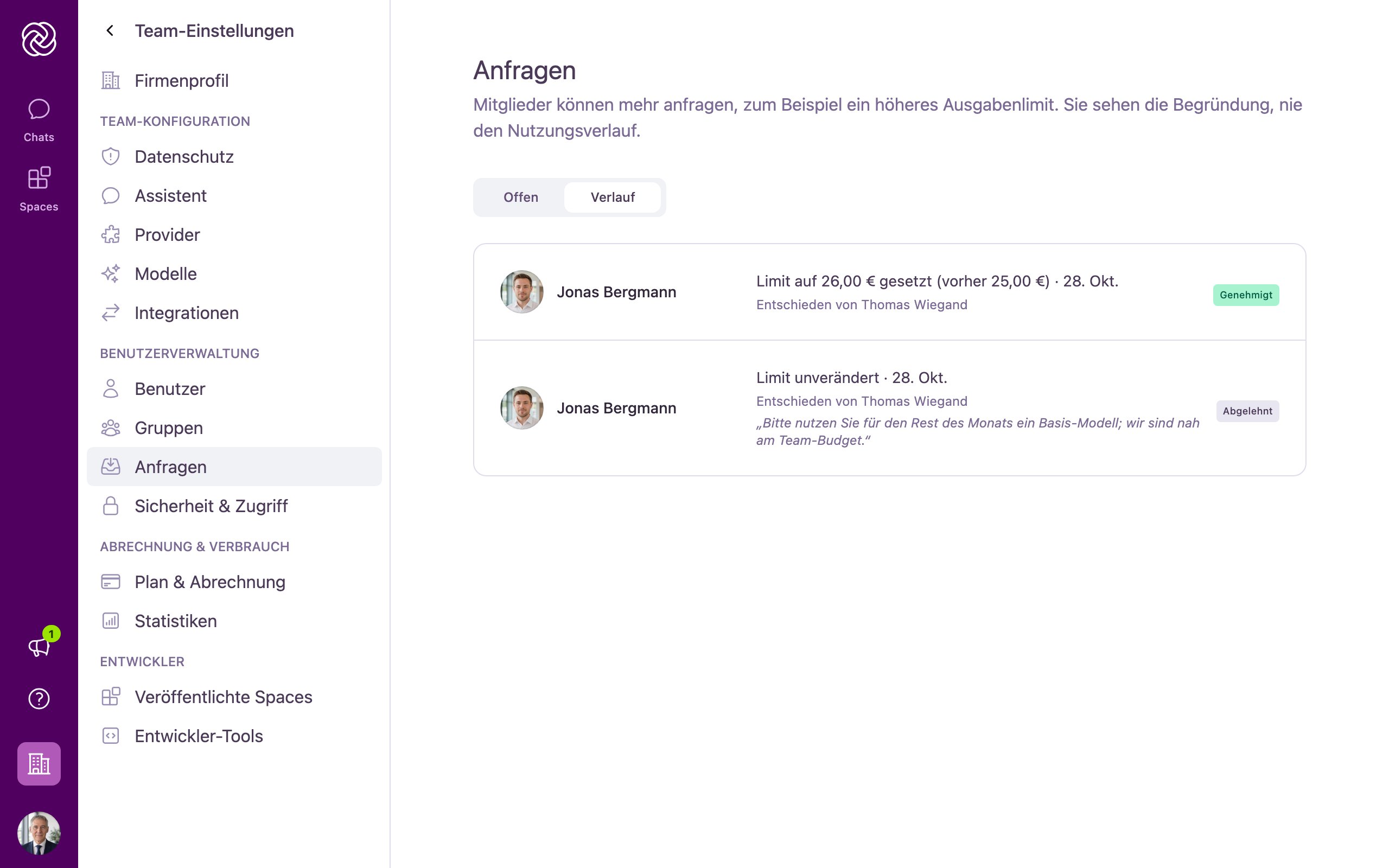The height and width of the screenshot is (868, 1389).
Task: Switch to the Verlauf tab
Action: (613, 197)
